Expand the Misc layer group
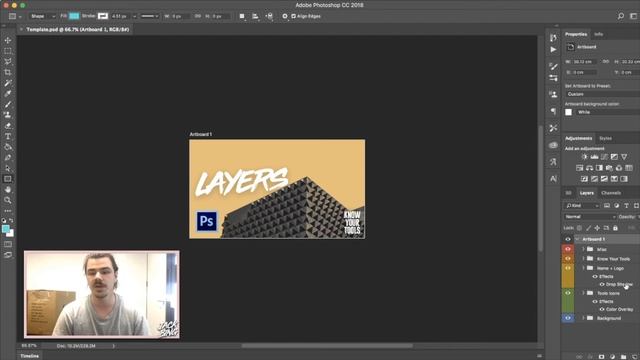The width and height of the screenshot is (640, 360). pyautogui.click(x=583, y=249)
